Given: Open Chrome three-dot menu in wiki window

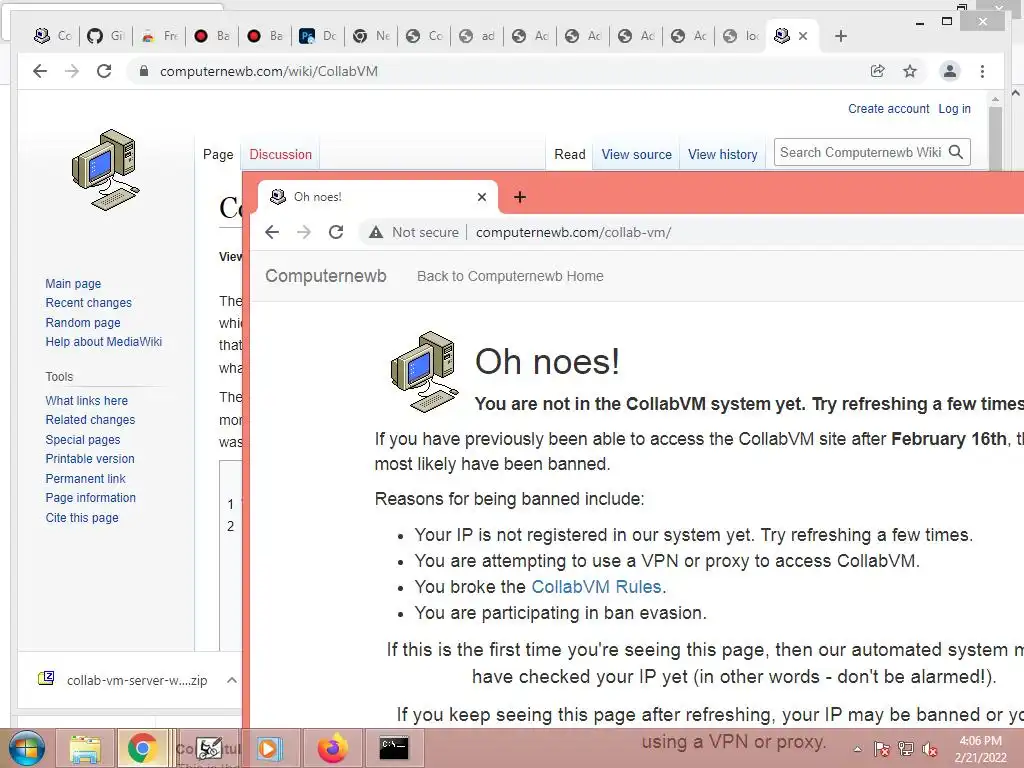Looking at the screenshot, I should (x=982, y=71).
